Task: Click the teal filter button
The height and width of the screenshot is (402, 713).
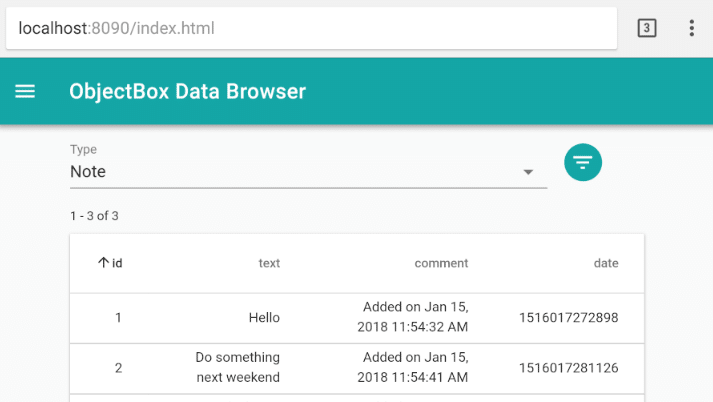Action: pos(583,162)
